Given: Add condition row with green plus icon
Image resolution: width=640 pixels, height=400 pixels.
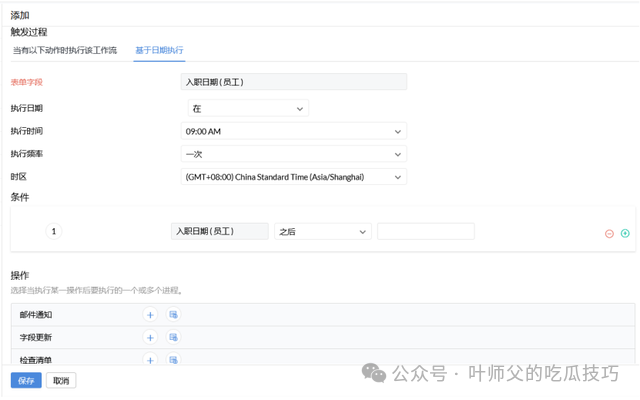Looking at the screenshot, I should click(x=625, y=233).
